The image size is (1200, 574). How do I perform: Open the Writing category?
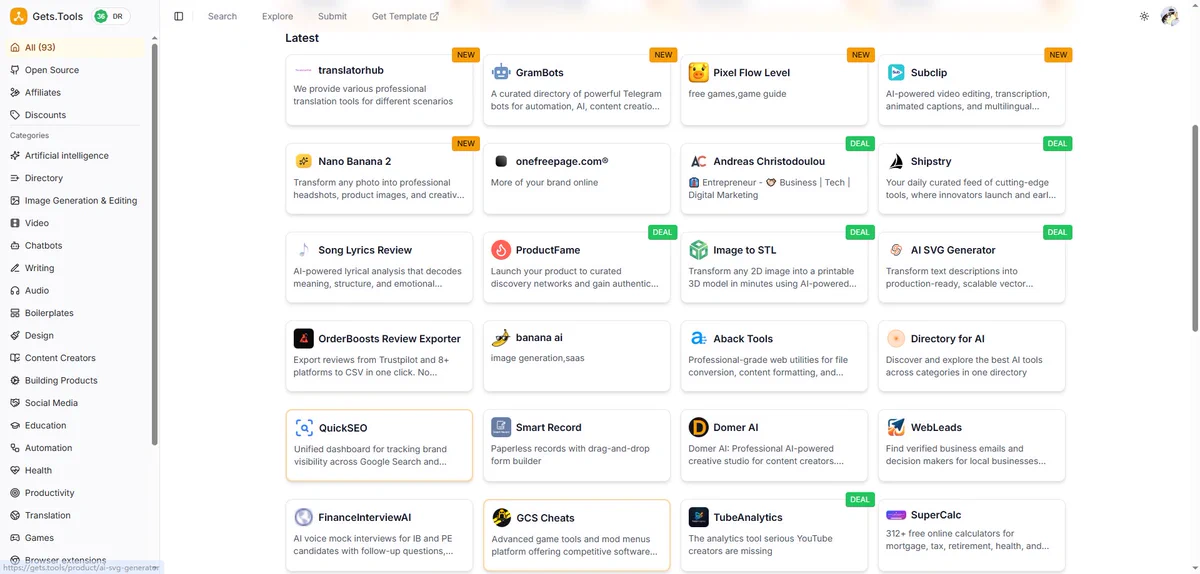point(75,268)
